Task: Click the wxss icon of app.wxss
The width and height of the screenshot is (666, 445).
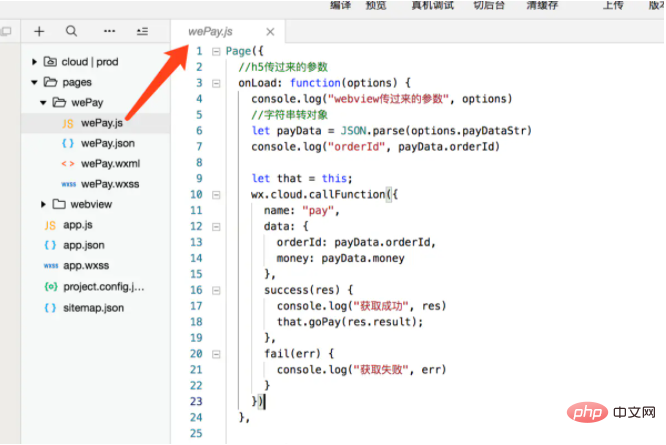Action: point(51,266)
